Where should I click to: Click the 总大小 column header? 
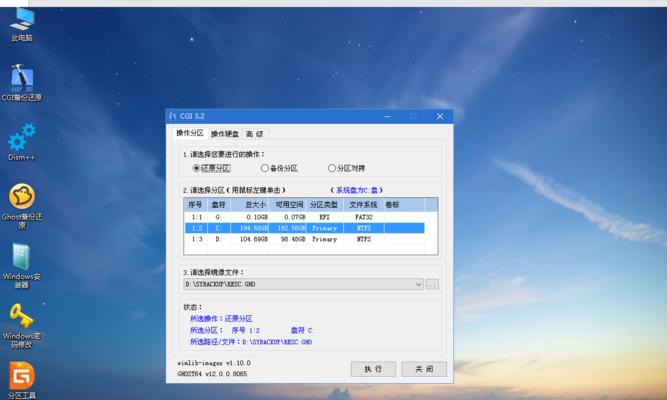click(249, 205)
